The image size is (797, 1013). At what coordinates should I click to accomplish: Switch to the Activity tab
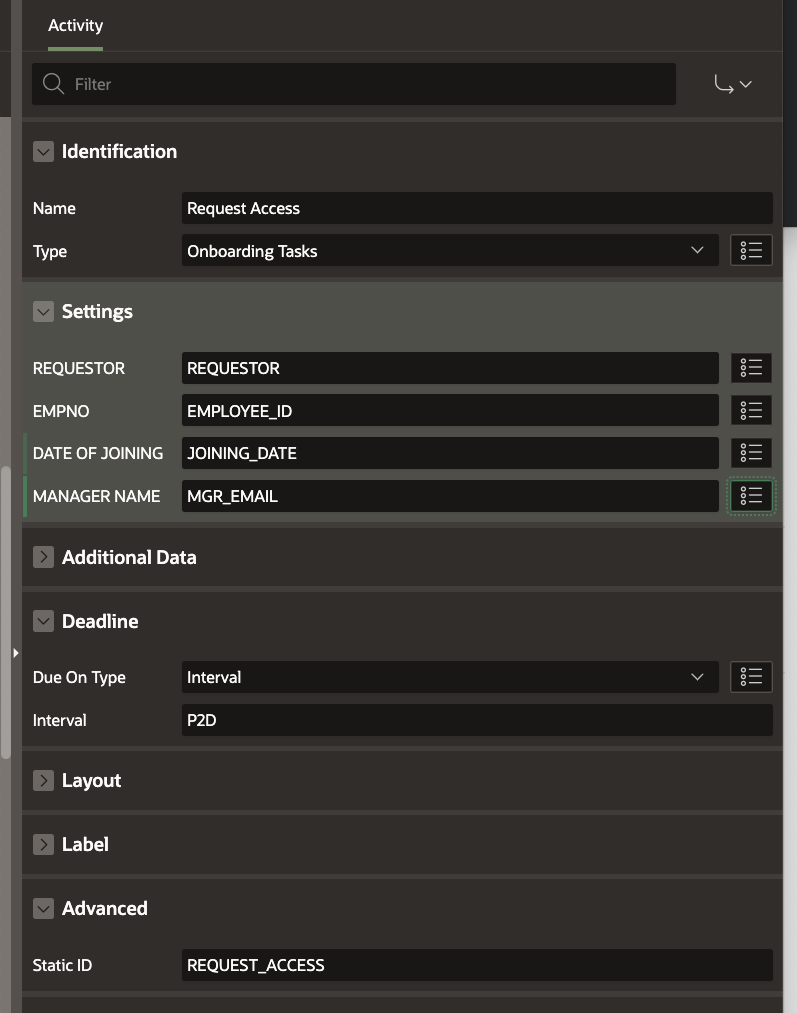click(x=75, y=26)
